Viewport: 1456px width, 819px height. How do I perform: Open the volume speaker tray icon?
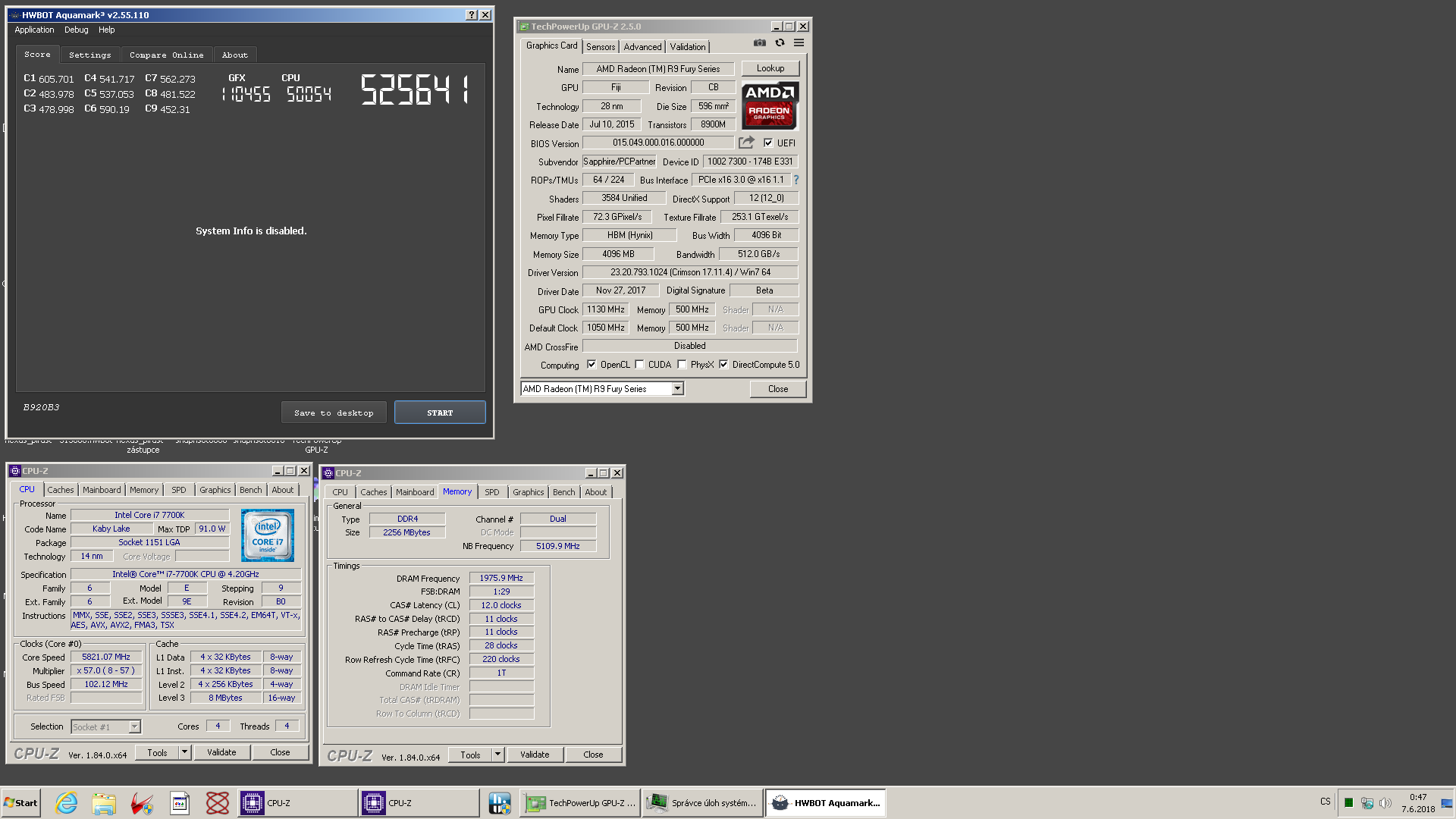coord(1385,803)
